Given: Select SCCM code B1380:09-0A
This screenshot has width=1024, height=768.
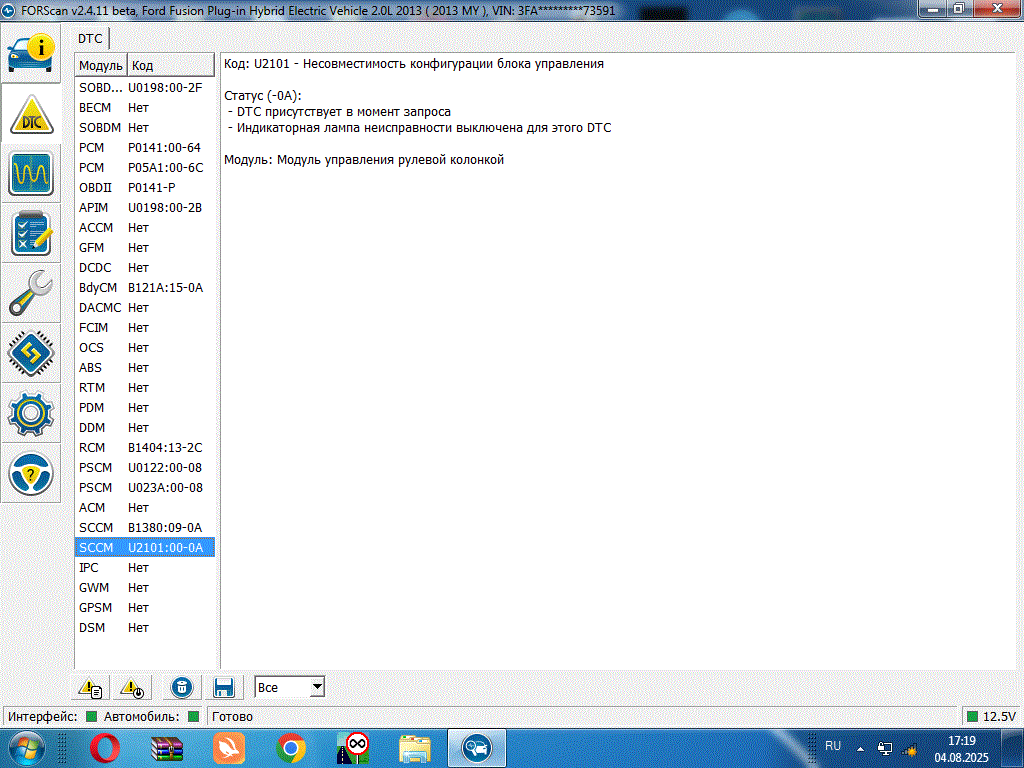Looking at the screenshot, I should (145, 528).
